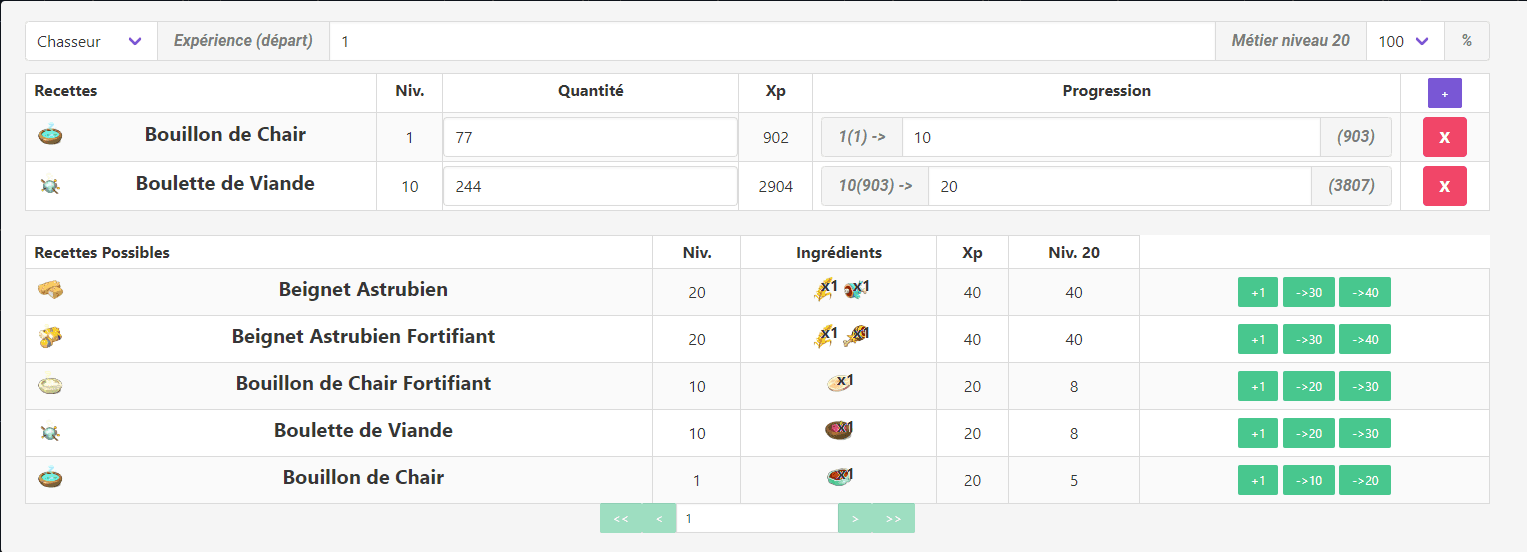Jump to last page with >> button

click(893, 518)
